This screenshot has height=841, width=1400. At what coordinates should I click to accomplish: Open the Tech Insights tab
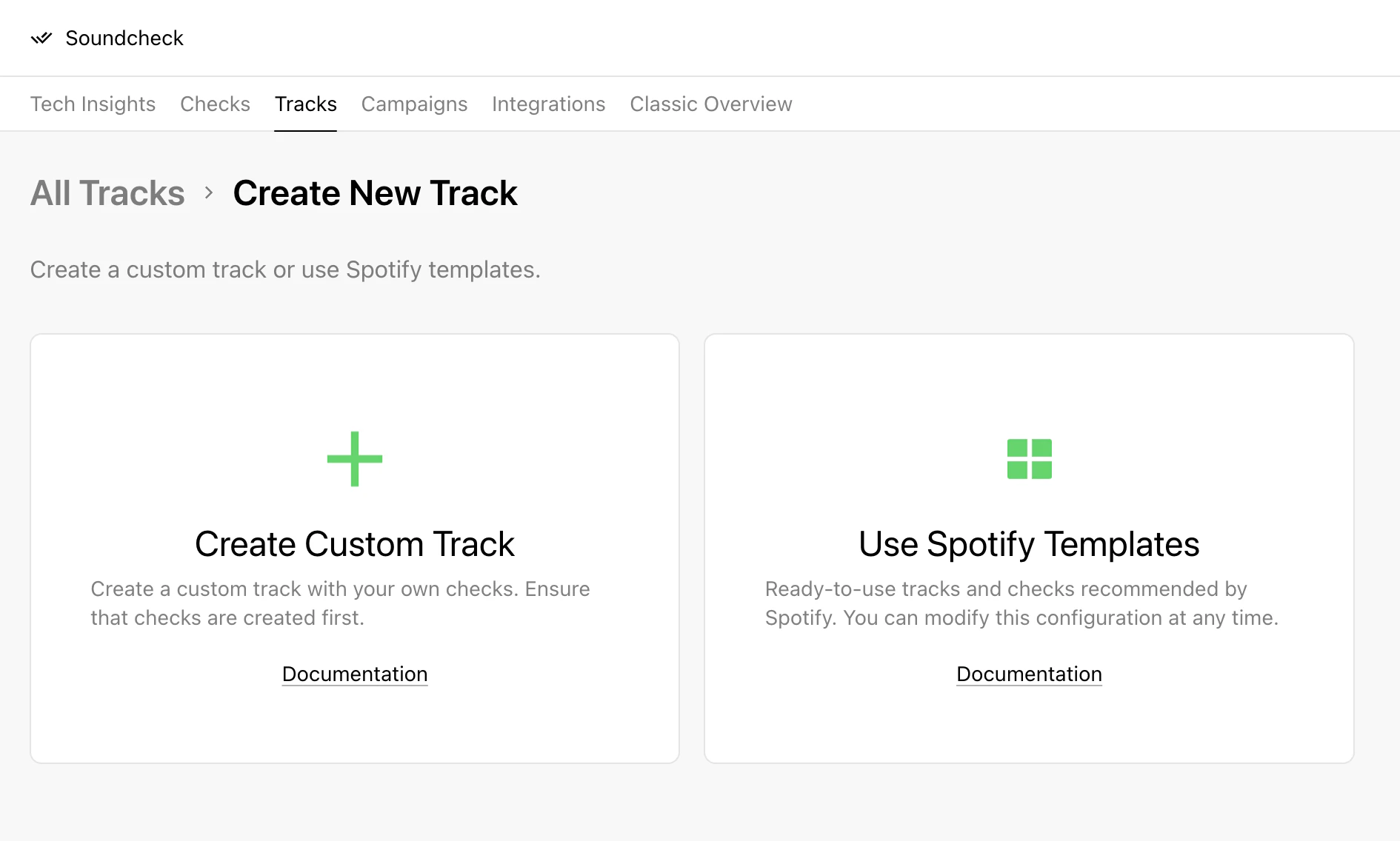coord(93,104)
